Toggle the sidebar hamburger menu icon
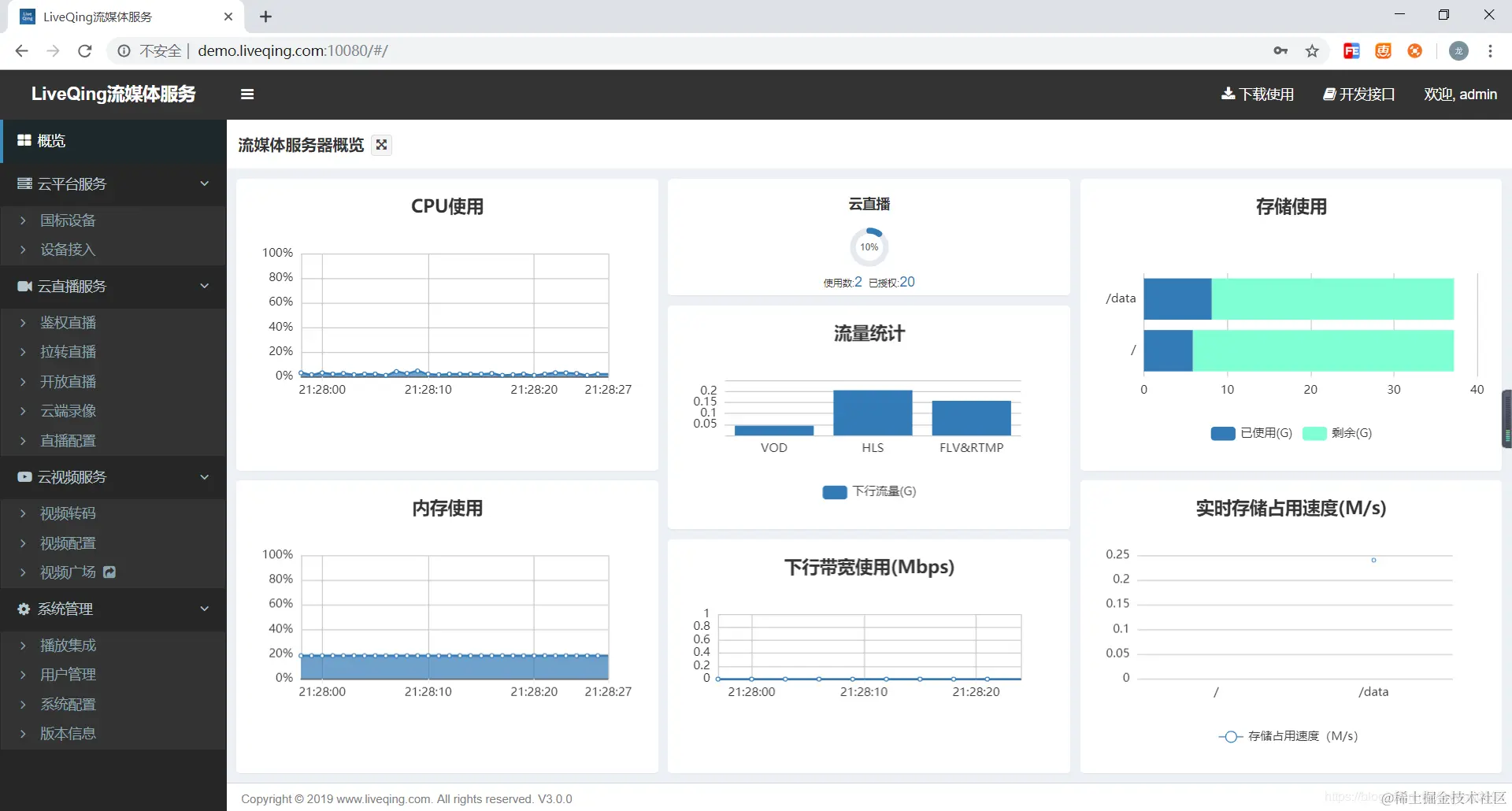 247,94
